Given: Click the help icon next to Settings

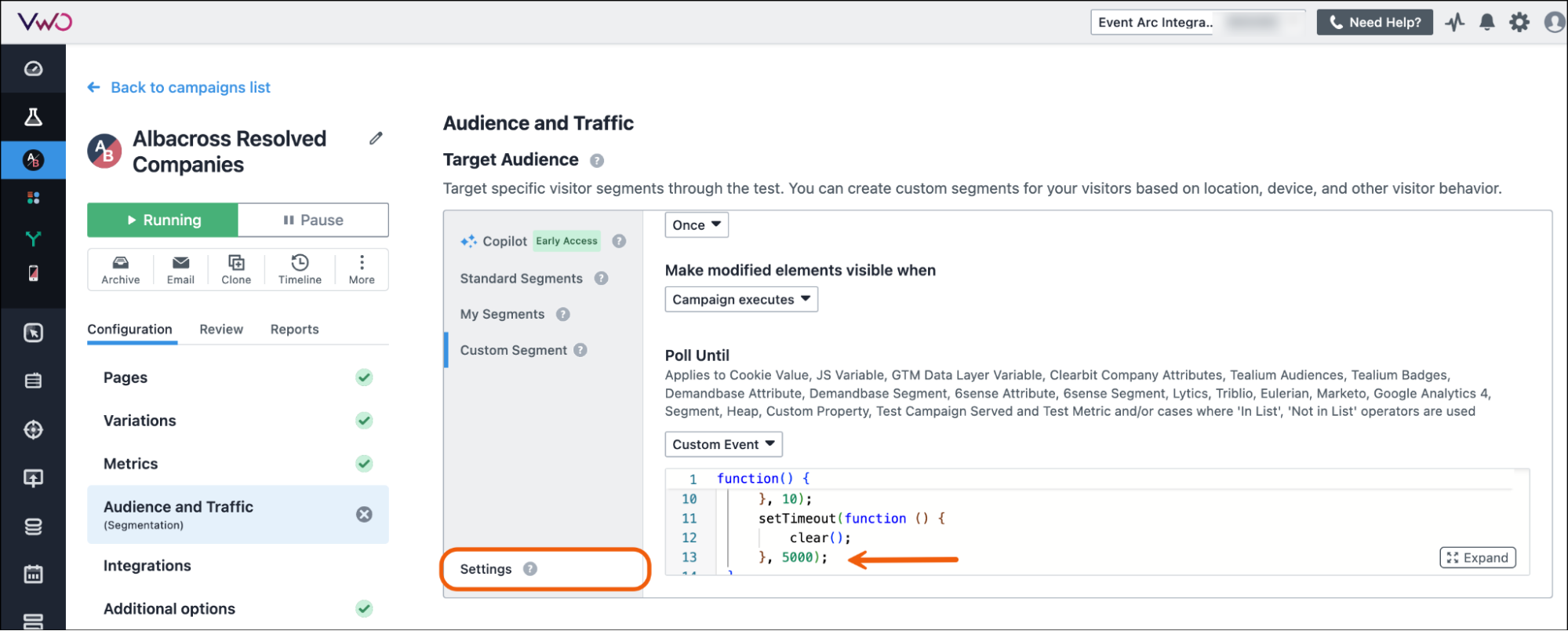Looking at the screenshot, I should (x=530, y=569).
